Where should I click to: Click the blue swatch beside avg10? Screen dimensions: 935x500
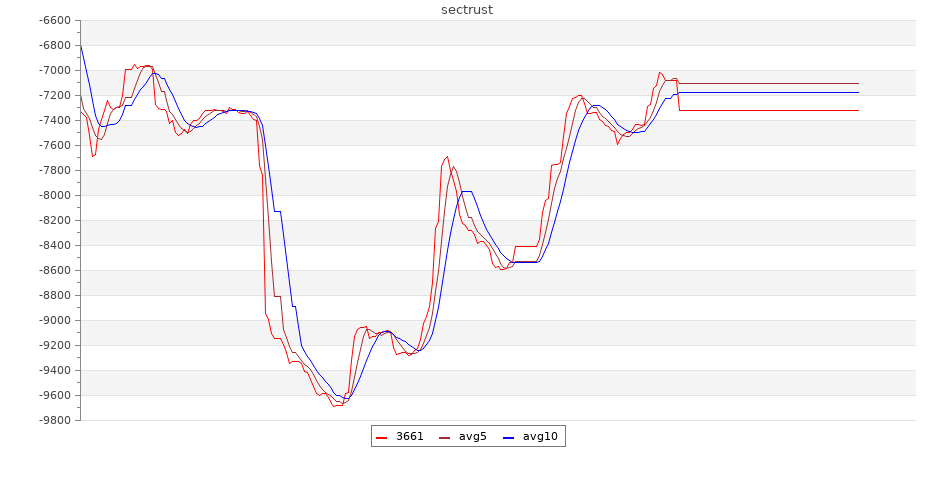pyautogui.click(x=508, y=437)
